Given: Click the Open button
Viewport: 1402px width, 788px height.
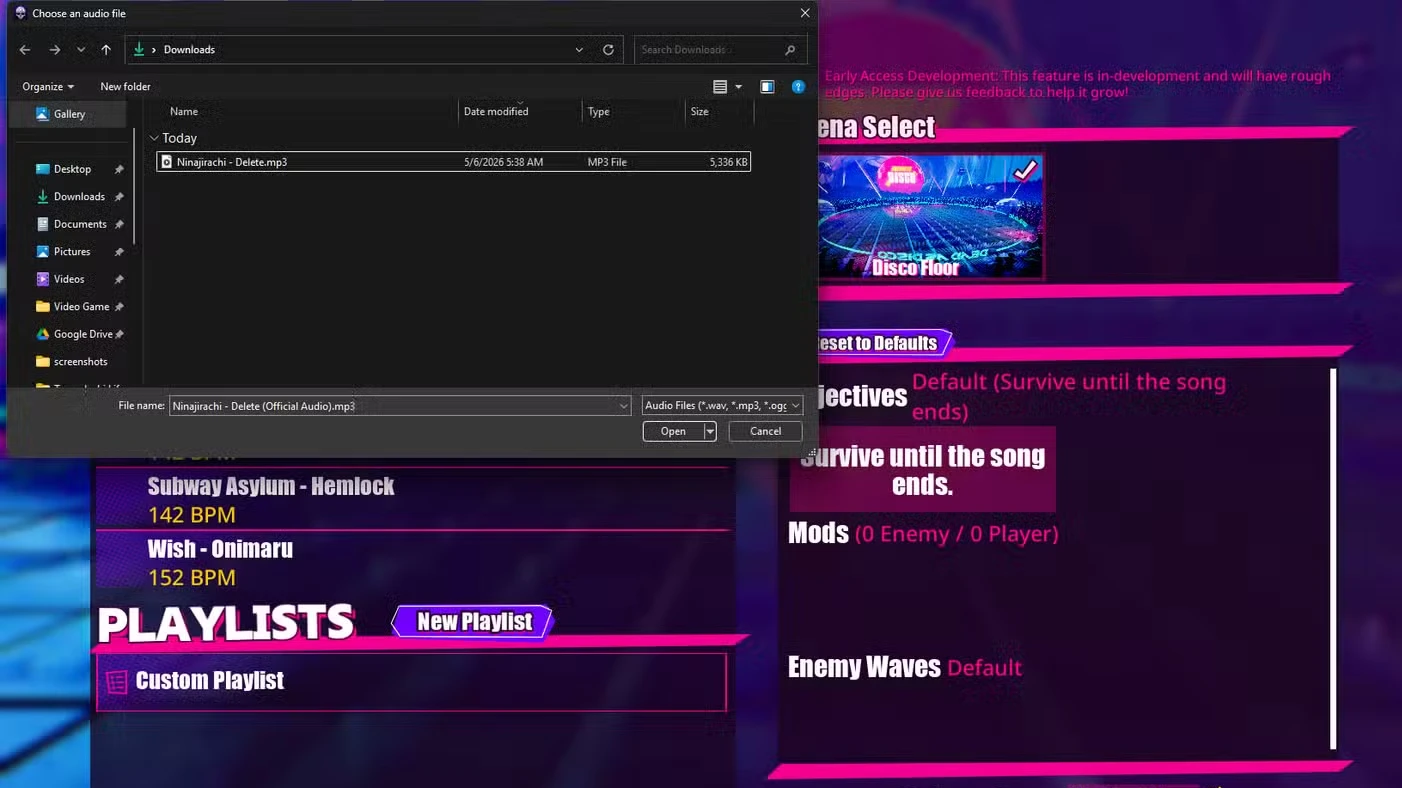Looking at the screenshot, I should pyautogui.click(x=673, y=431).
